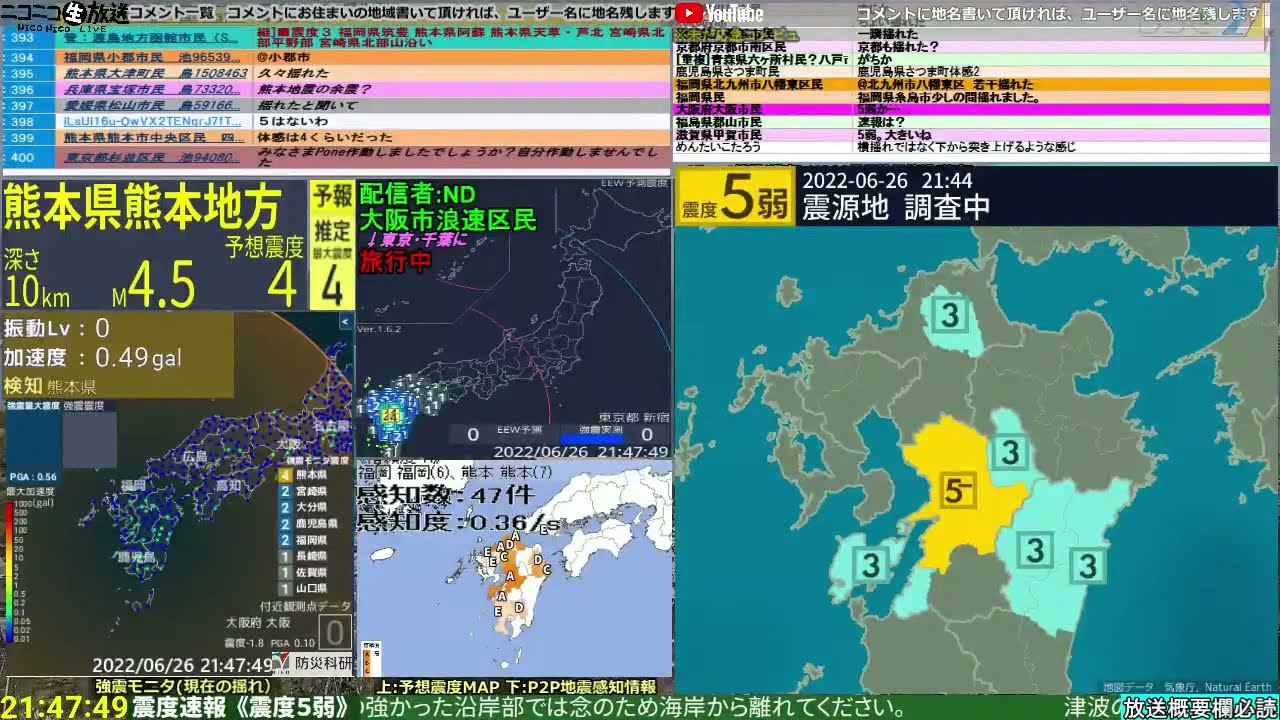Click the YouTube logo
The image size is (1280, 720).
click(x=719, y=13)
